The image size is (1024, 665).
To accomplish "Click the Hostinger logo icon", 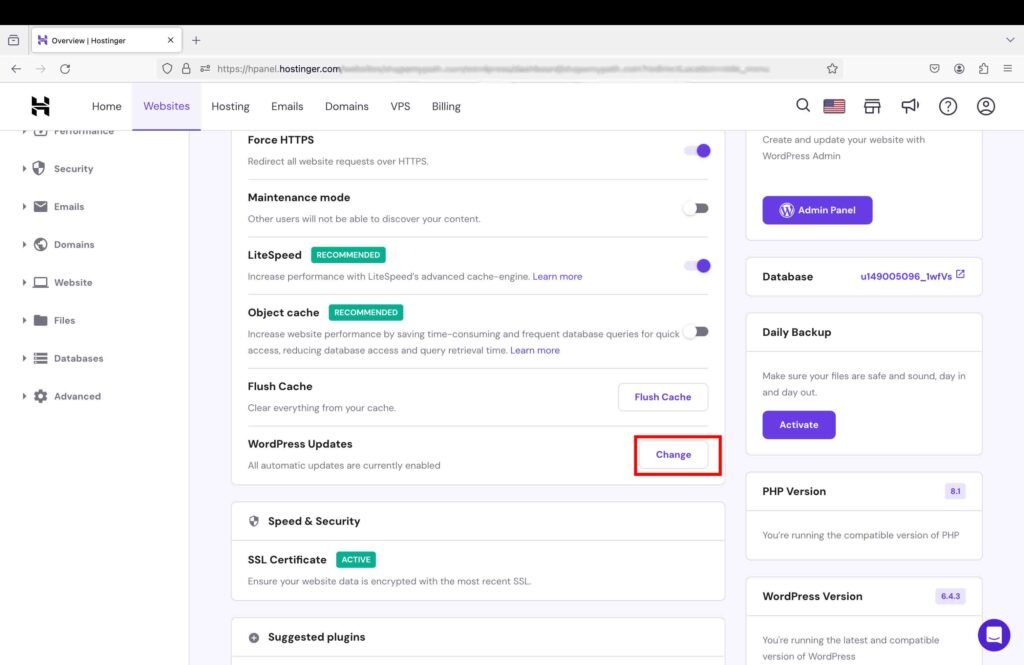I will pos(40,106).
